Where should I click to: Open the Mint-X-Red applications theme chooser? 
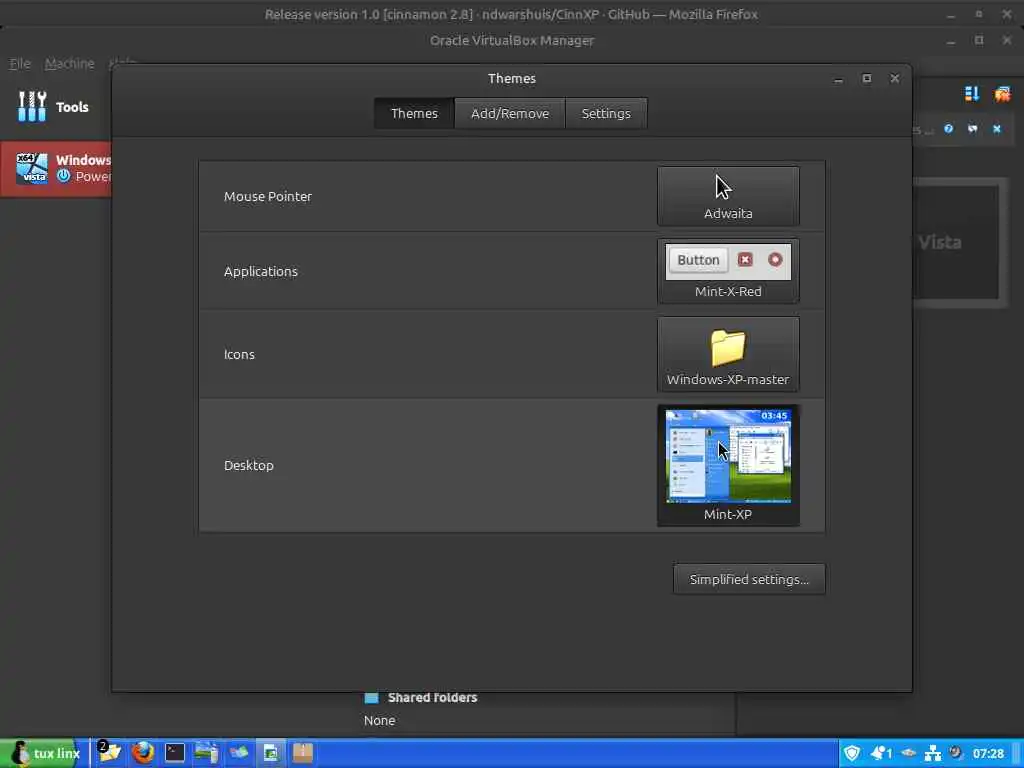pyautogui.click(x=728, y=271)
